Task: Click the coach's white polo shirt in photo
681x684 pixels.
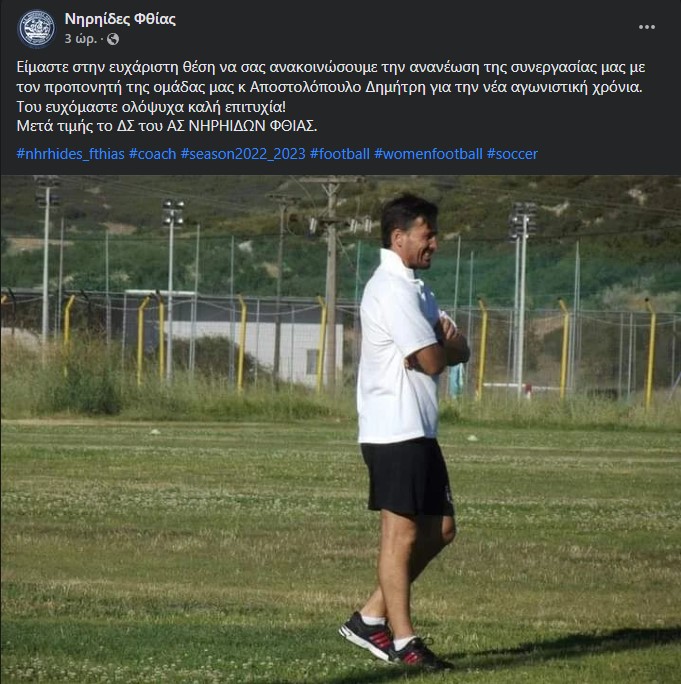Action: pyautogui.click(x=399, y=349)
